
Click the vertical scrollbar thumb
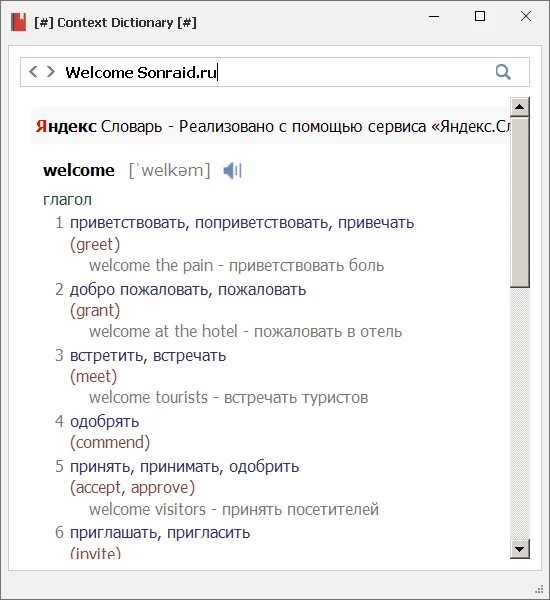click(x=520, y=203)
